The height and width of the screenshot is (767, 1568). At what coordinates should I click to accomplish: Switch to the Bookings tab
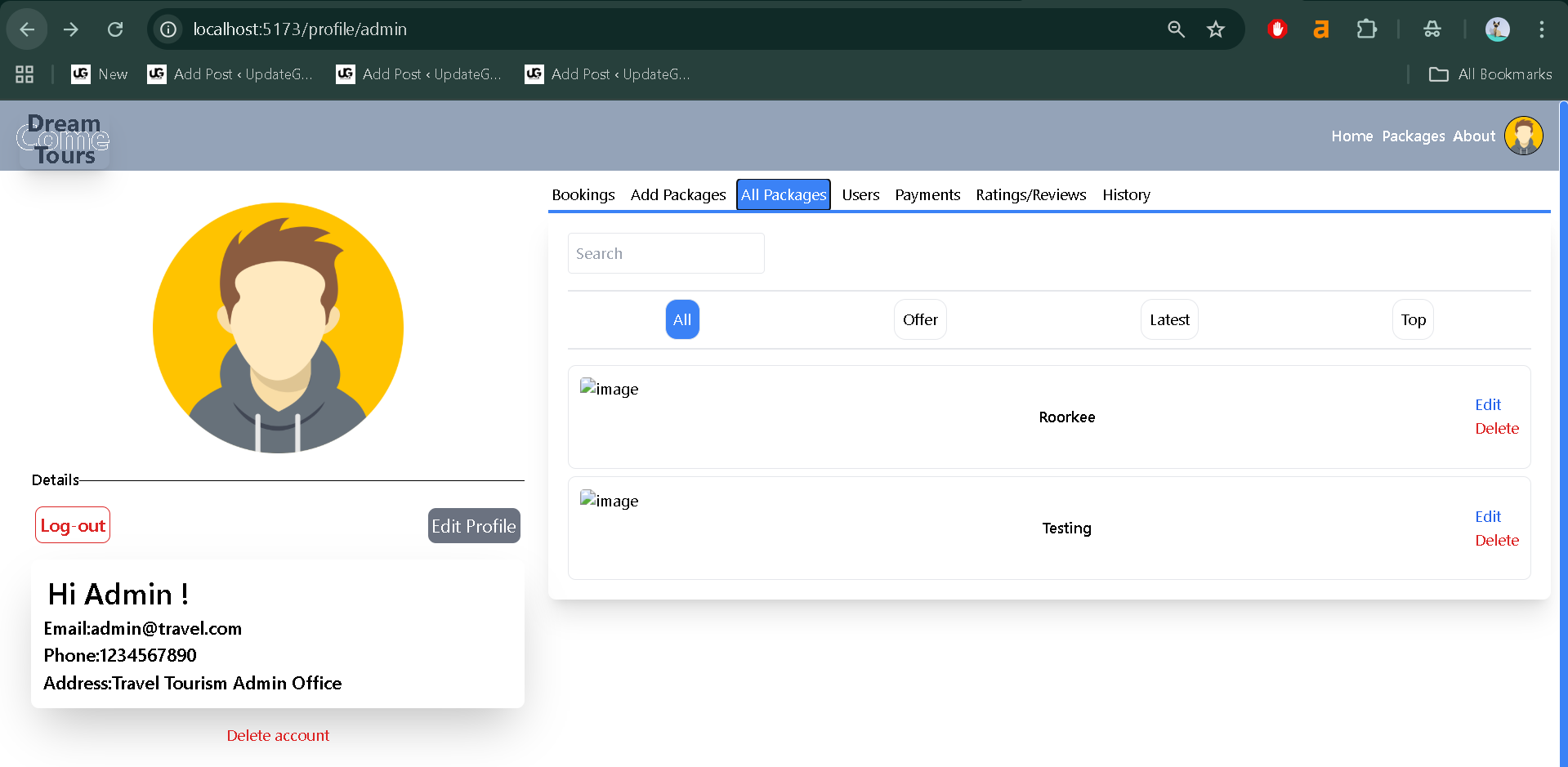click(x=583, y=194)
